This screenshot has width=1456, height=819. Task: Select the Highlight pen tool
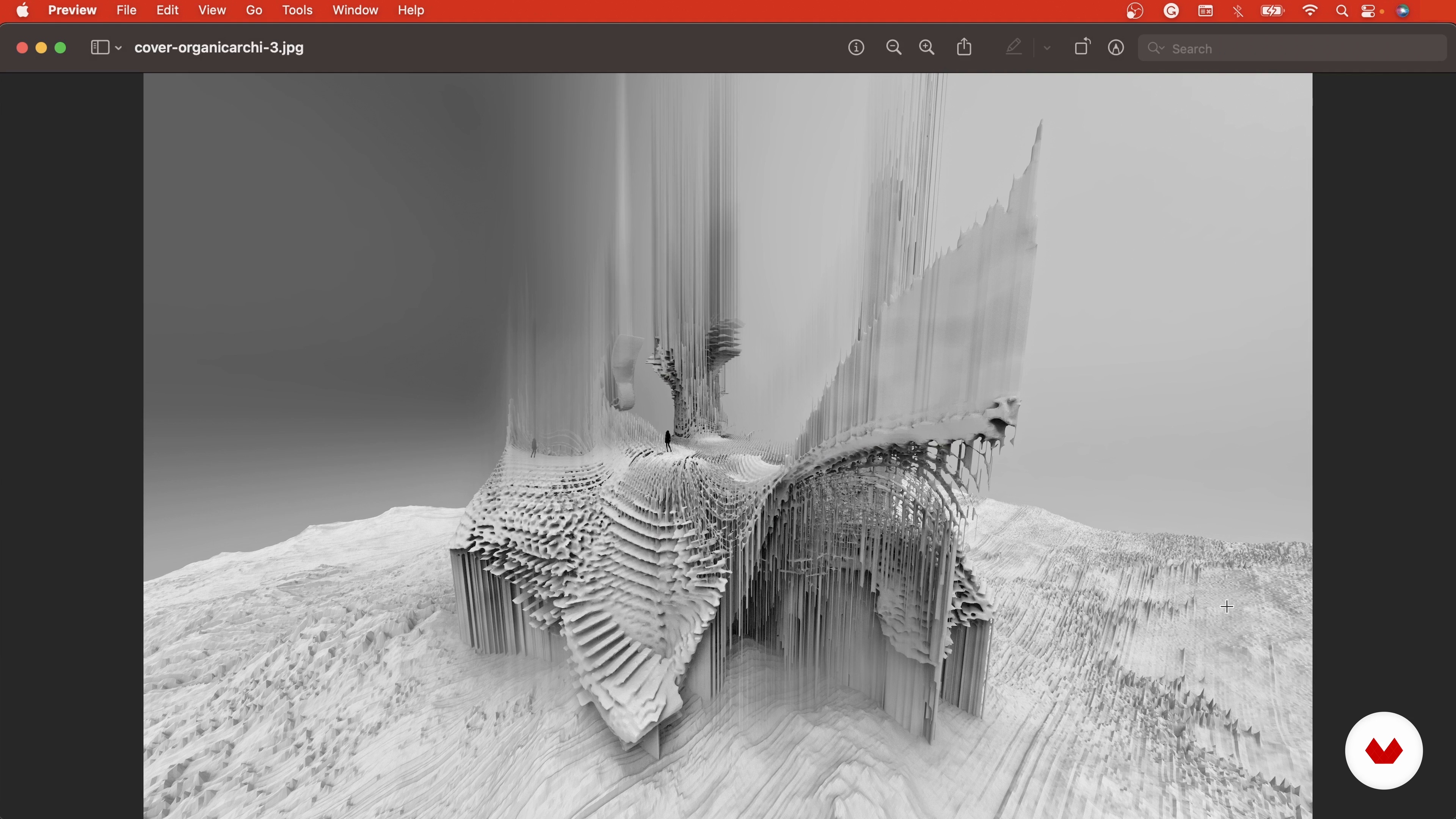click(x=1014, y=47)
